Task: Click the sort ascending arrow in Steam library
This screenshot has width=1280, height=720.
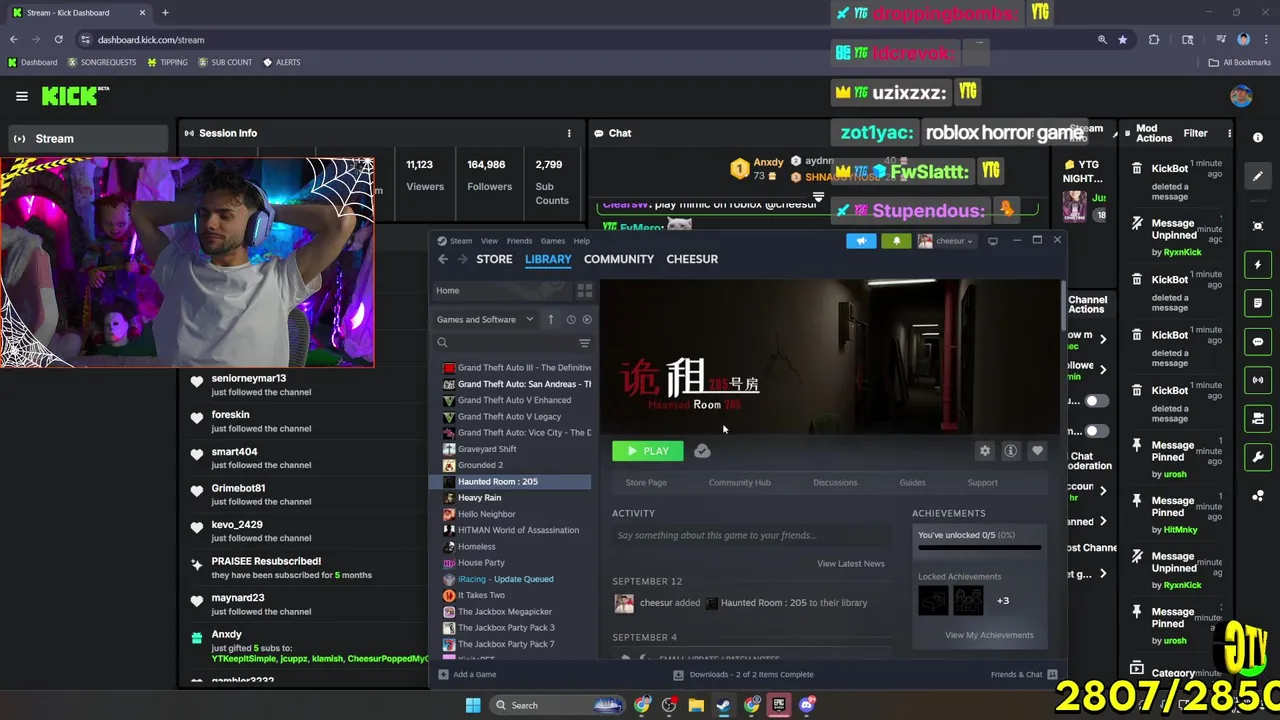Action: 550,320
